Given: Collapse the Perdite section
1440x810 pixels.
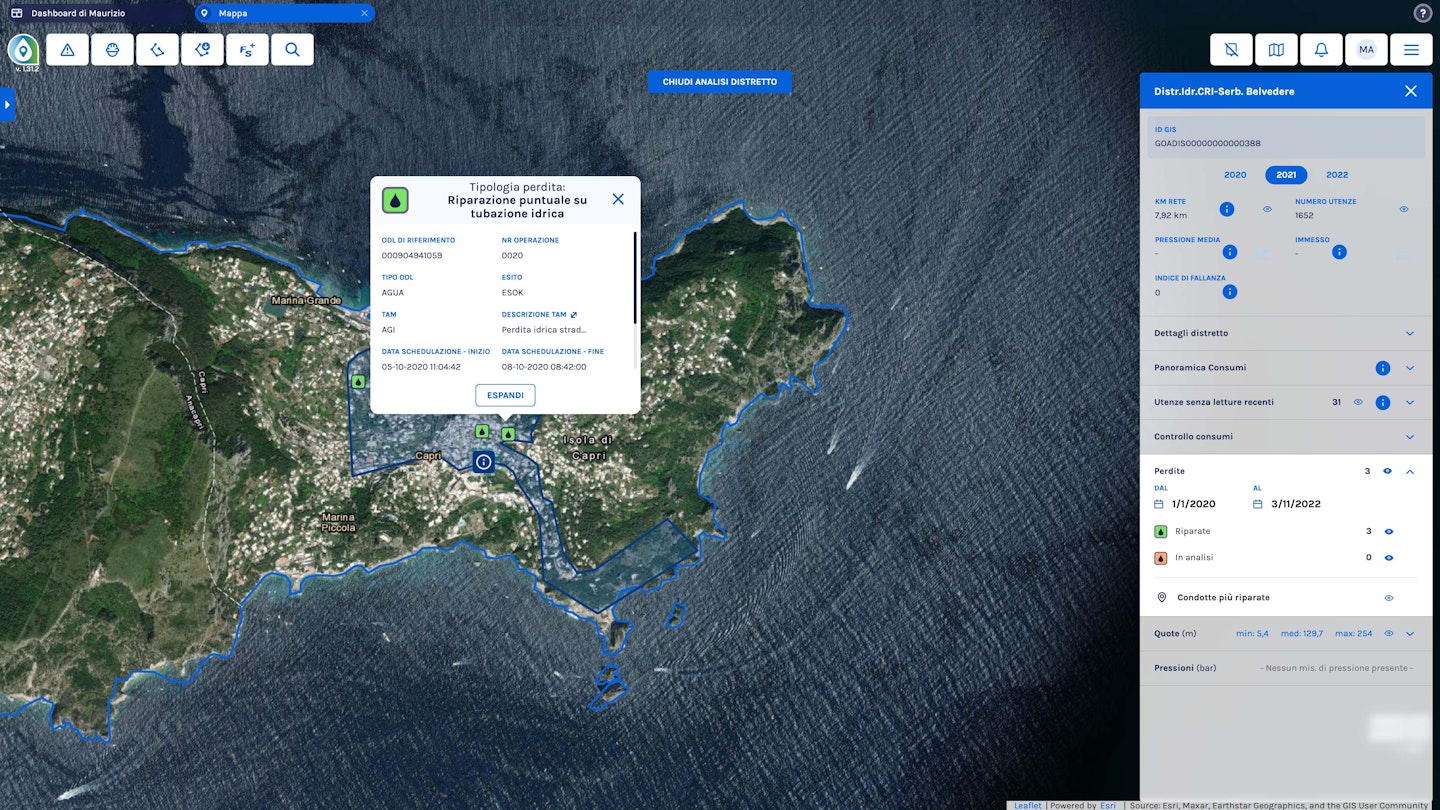Looking at the screenshot, I should click(x=1410, y=471).
